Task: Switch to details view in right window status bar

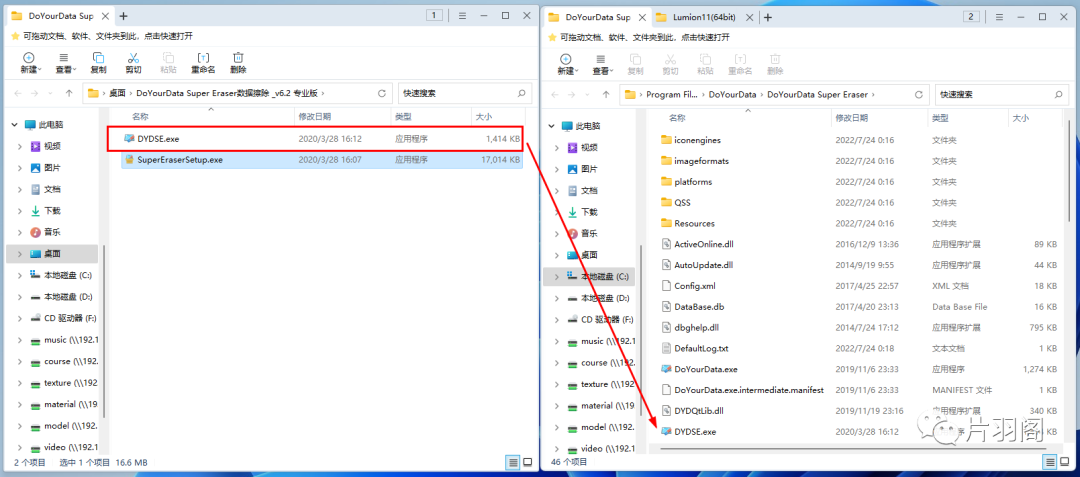Action: tap(1050, 462)
